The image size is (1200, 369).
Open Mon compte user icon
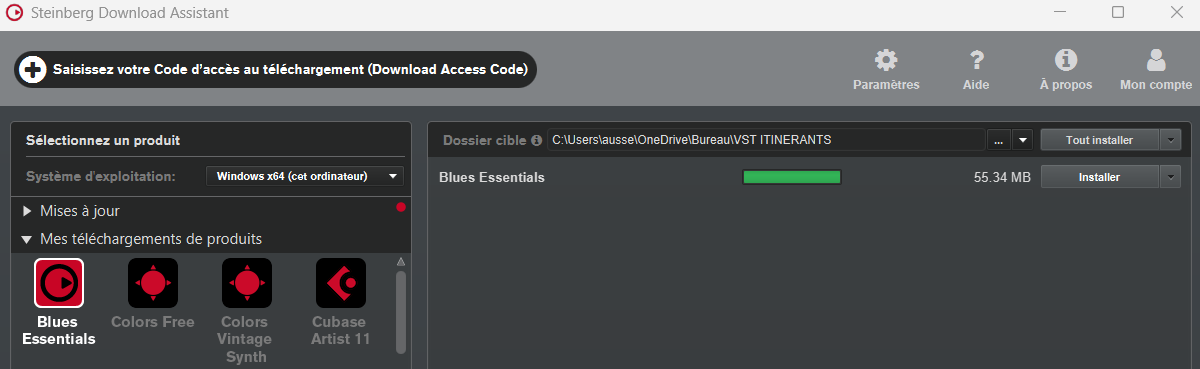1156,60
